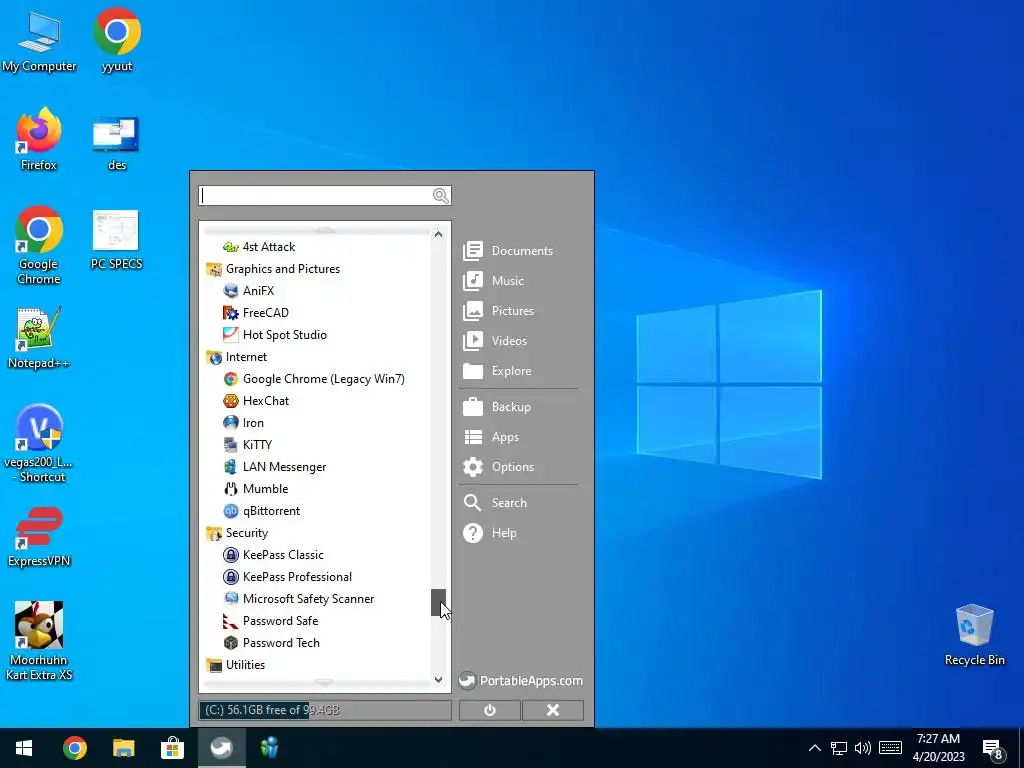Open the Apps menu
Viewport: 1024px width, 768px height.
[x=491, y=437]
